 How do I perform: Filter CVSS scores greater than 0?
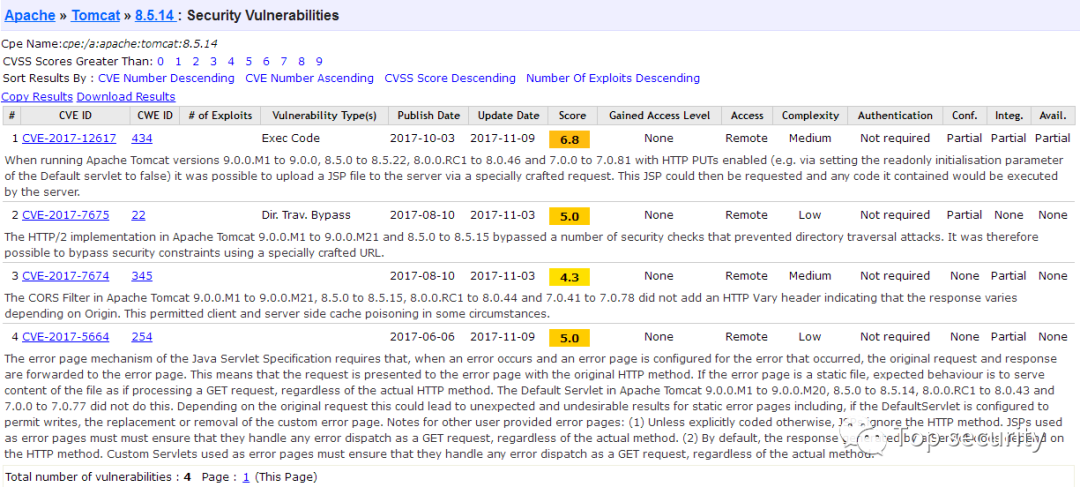[160, 61]
